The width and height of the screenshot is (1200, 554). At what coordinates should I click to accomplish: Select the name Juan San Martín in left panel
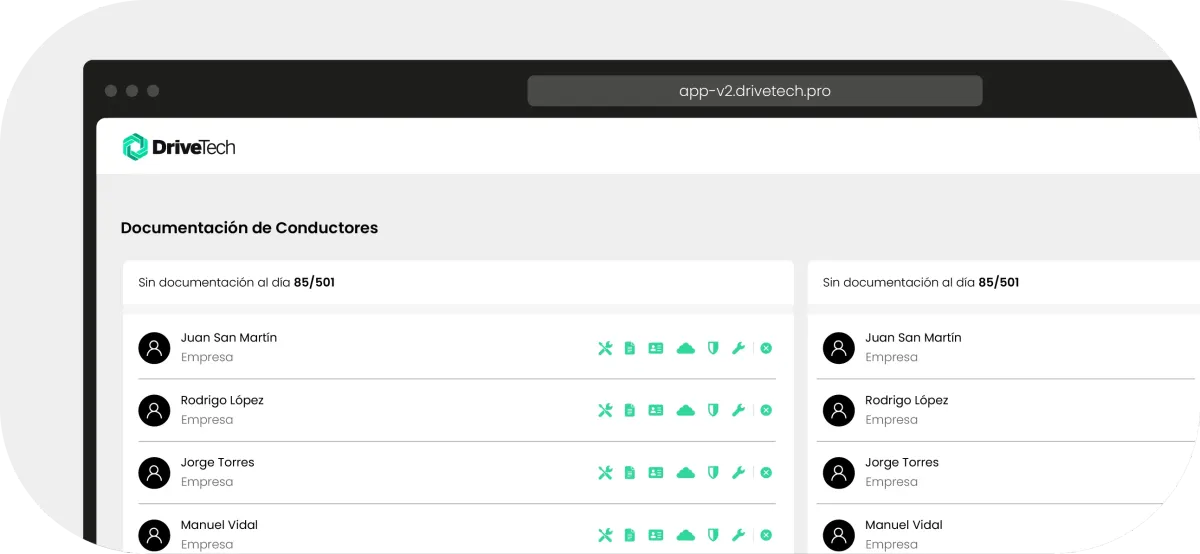[x=229, y=338]
